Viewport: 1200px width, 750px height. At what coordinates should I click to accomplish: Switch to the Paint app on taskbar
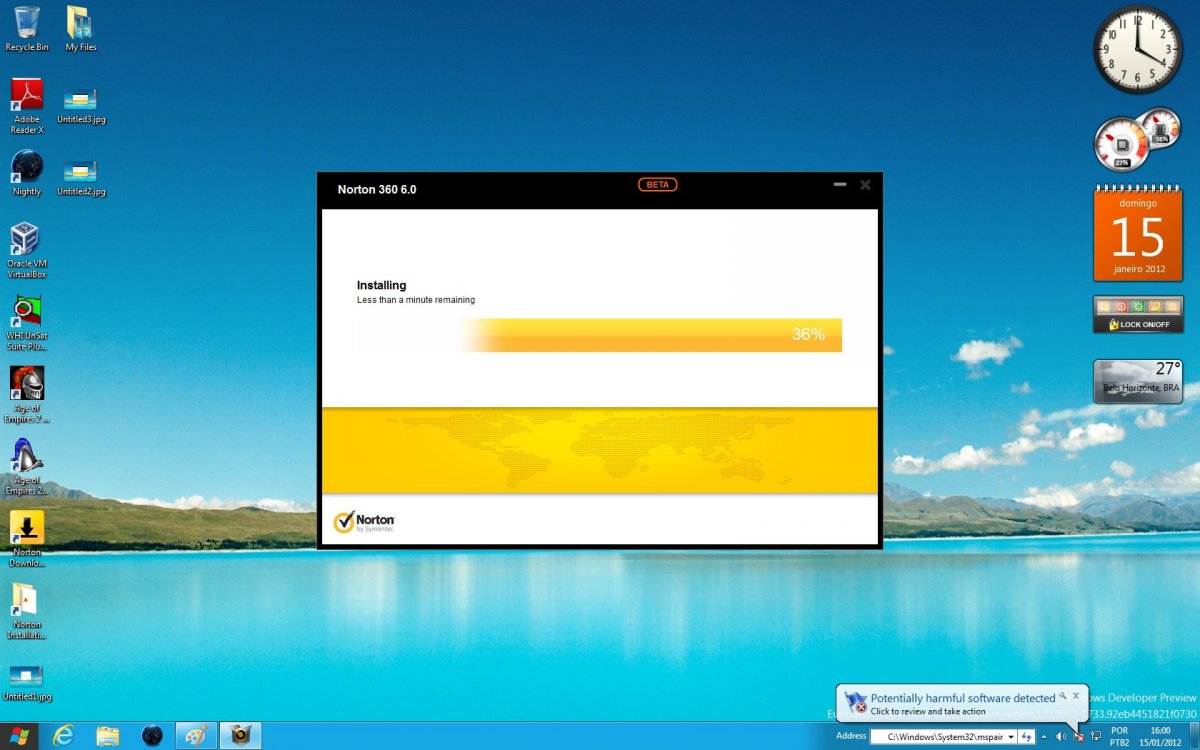[196, 736]
